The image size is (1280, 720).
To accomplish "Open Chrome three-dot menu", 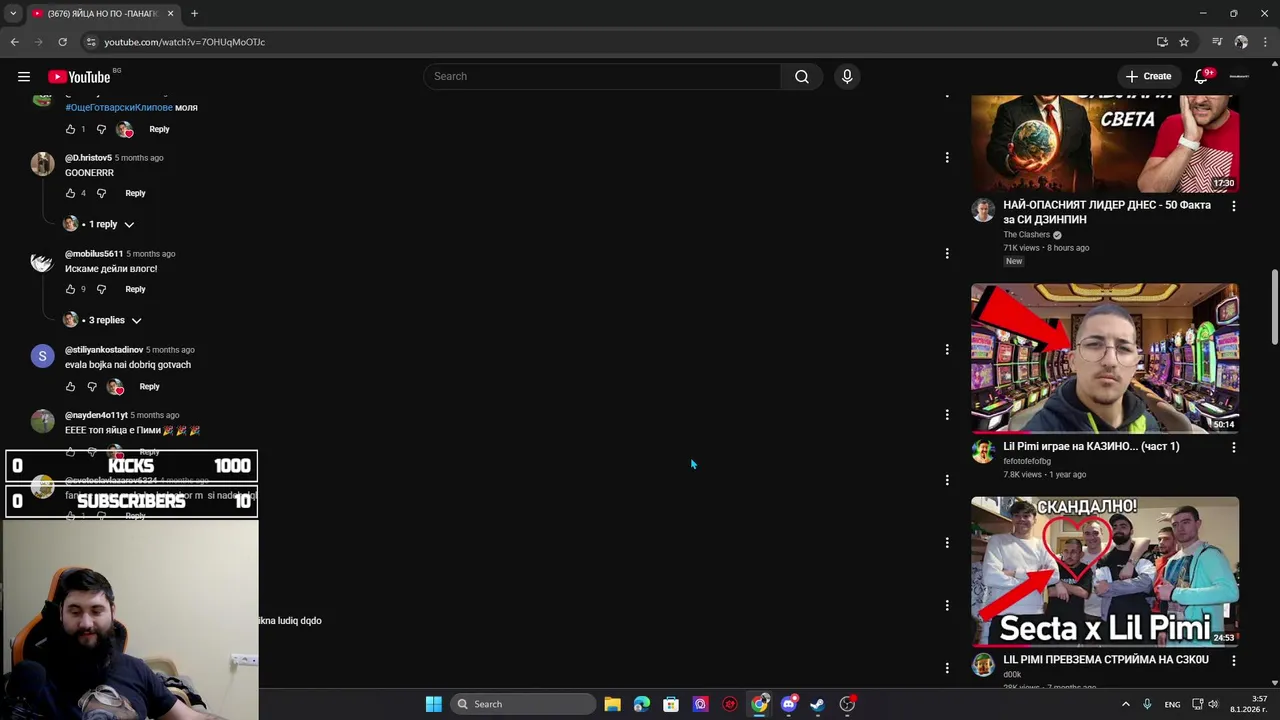I will click(x=1266, y=42).
